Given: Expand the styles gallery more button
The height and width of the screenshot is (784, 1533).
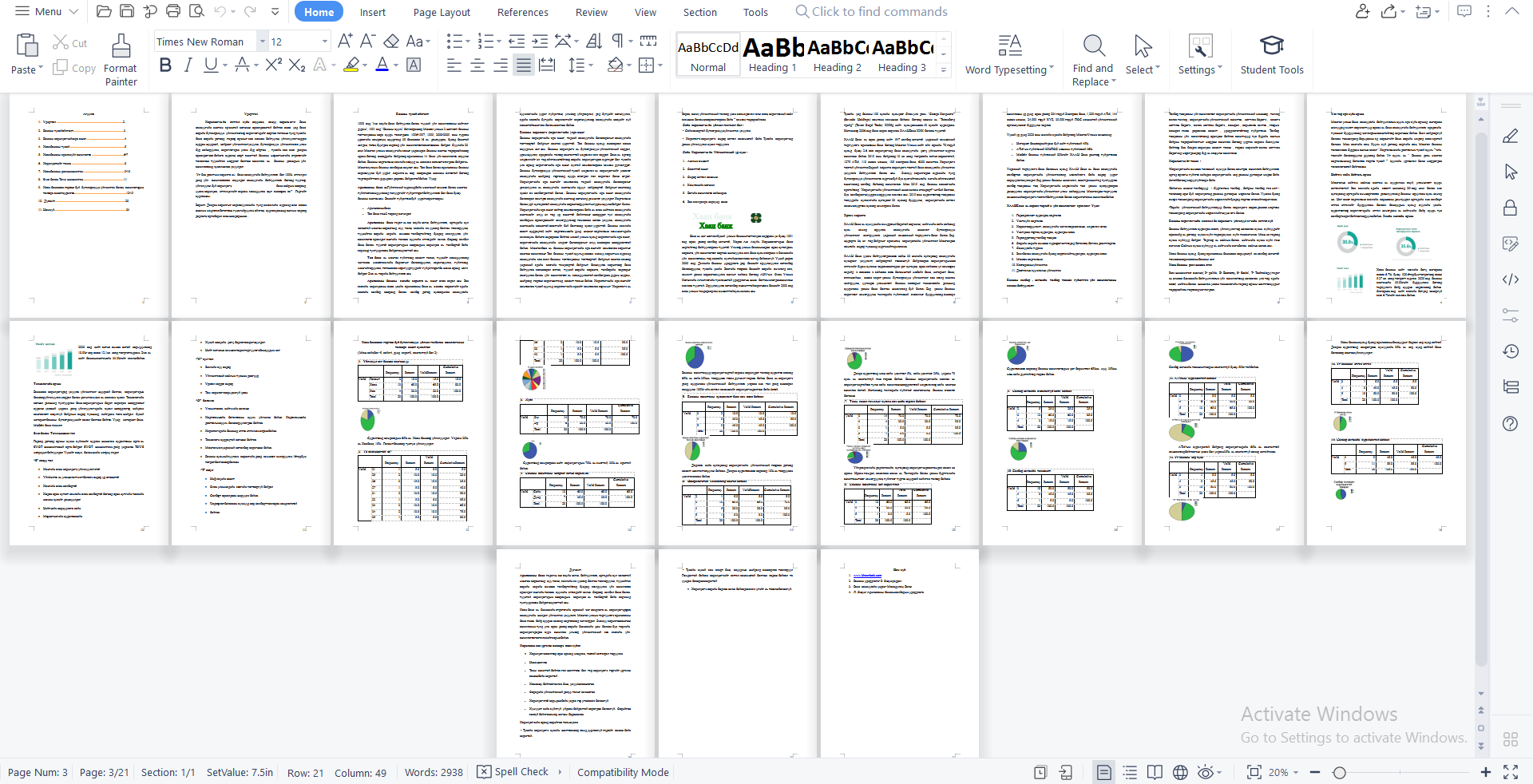Looking at the screenshot, I should click(944, 69).
